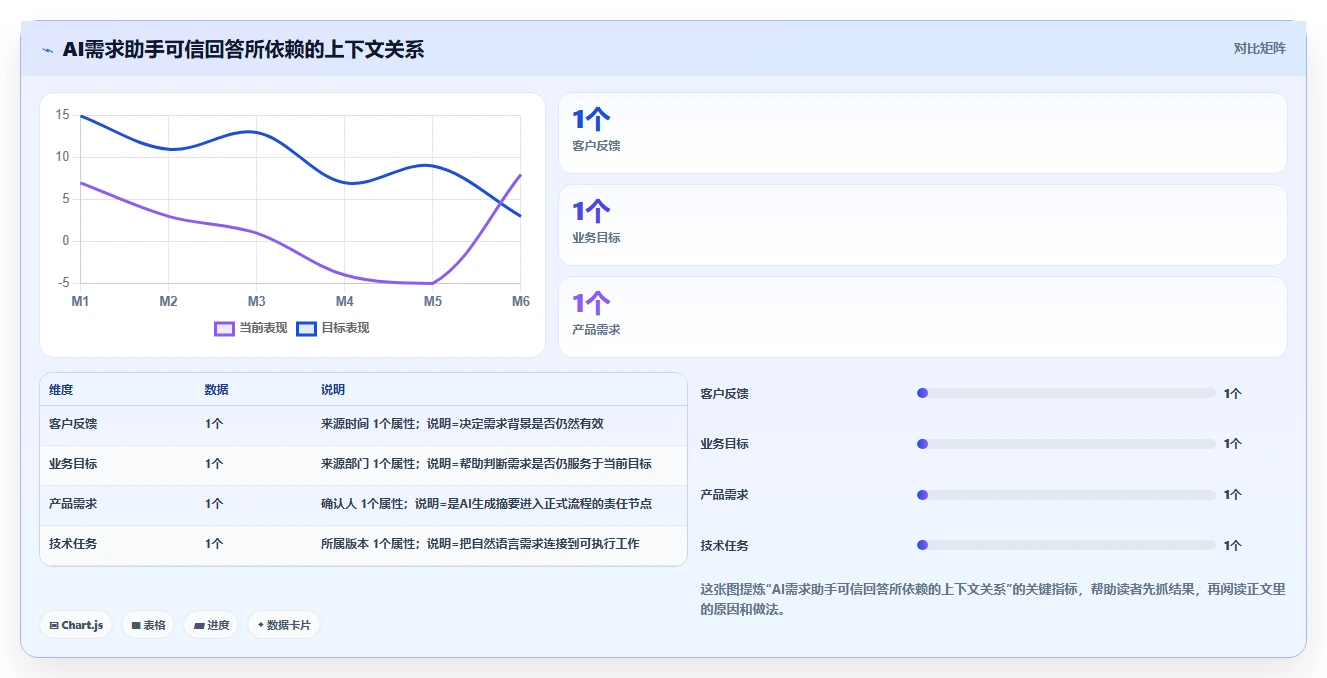Click the M1 axis label on chart
This screenshot has width=1327, height=678.
click(x=80, y=301)
